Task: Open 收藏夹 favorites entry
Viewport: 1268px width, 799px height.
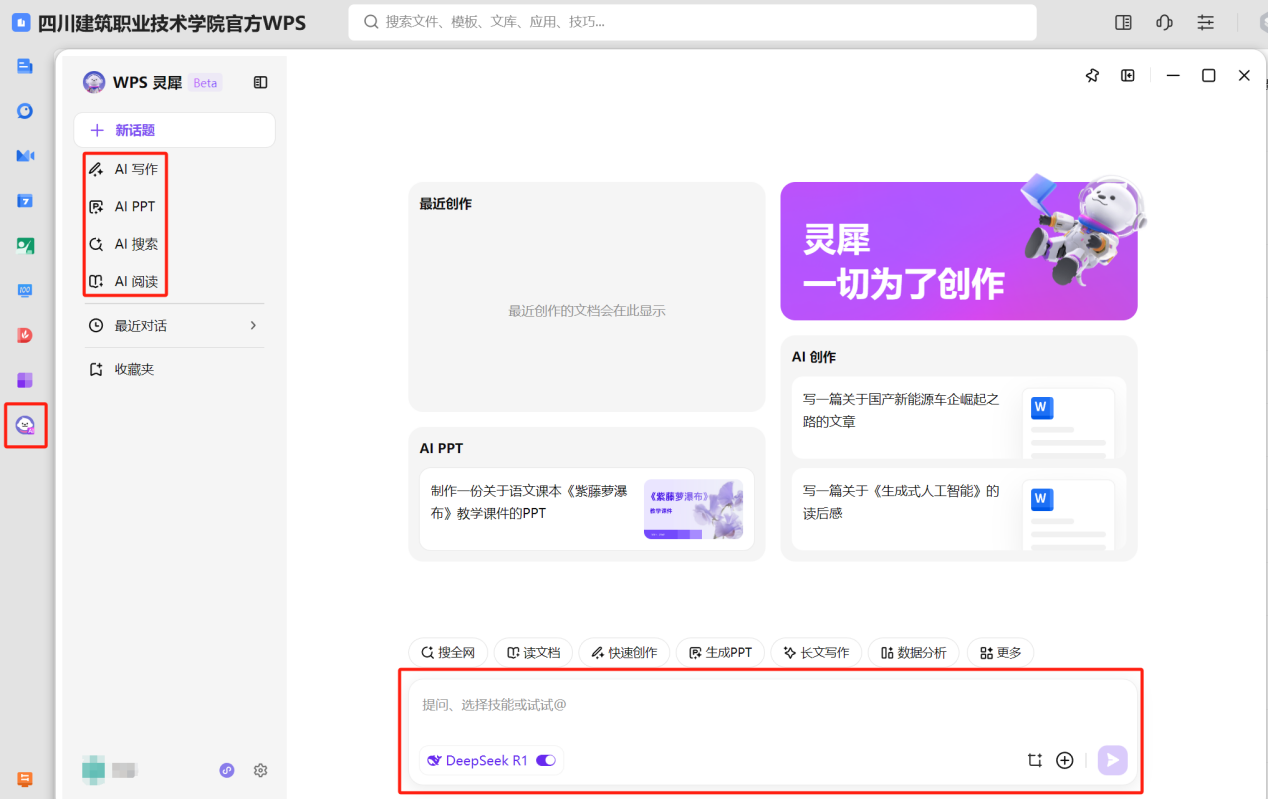Action: click(x=123, y=369)
